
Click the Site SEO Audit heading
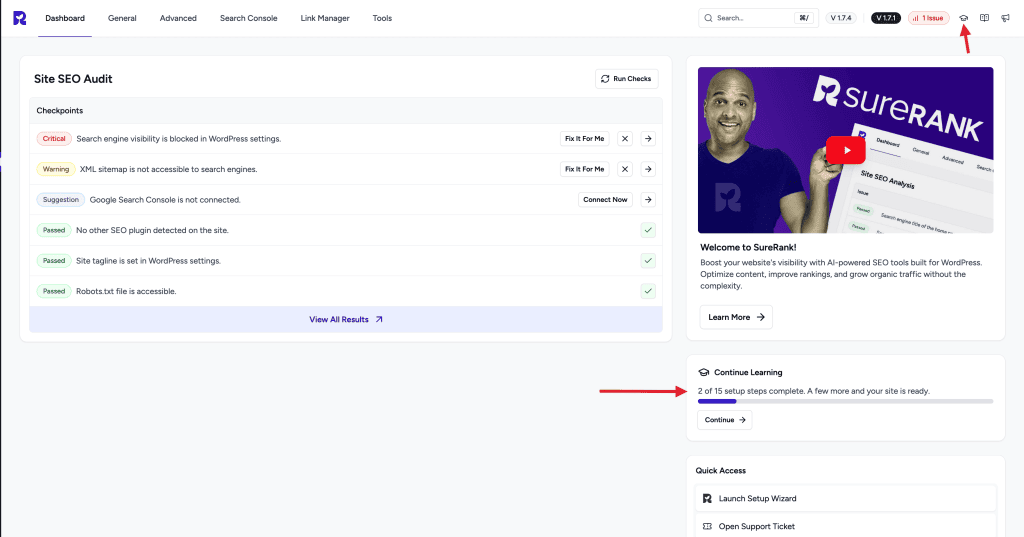click(x=73, y=79)
